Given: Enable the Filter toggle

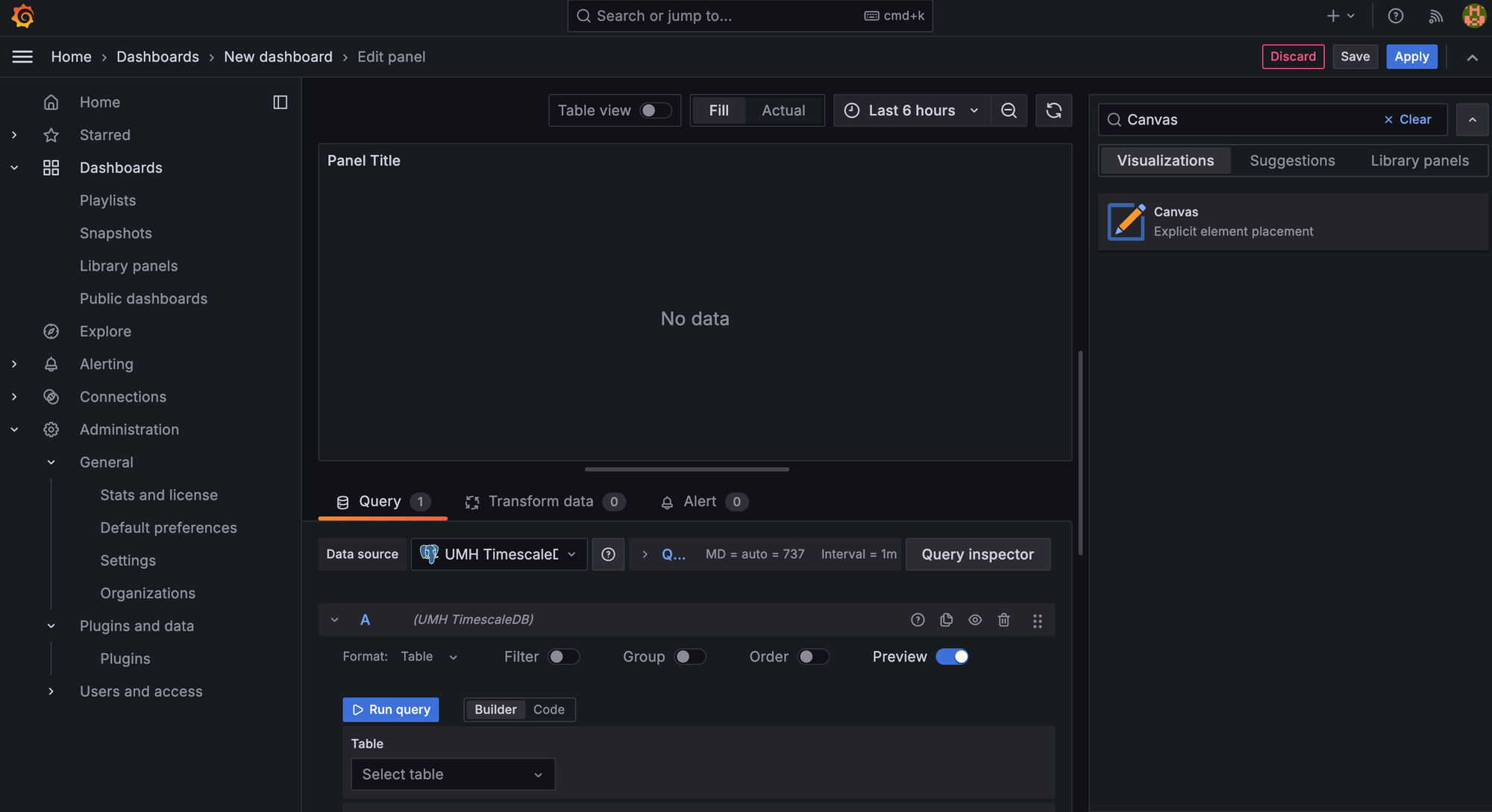Looking at the screenshot, I should [563, 657].
